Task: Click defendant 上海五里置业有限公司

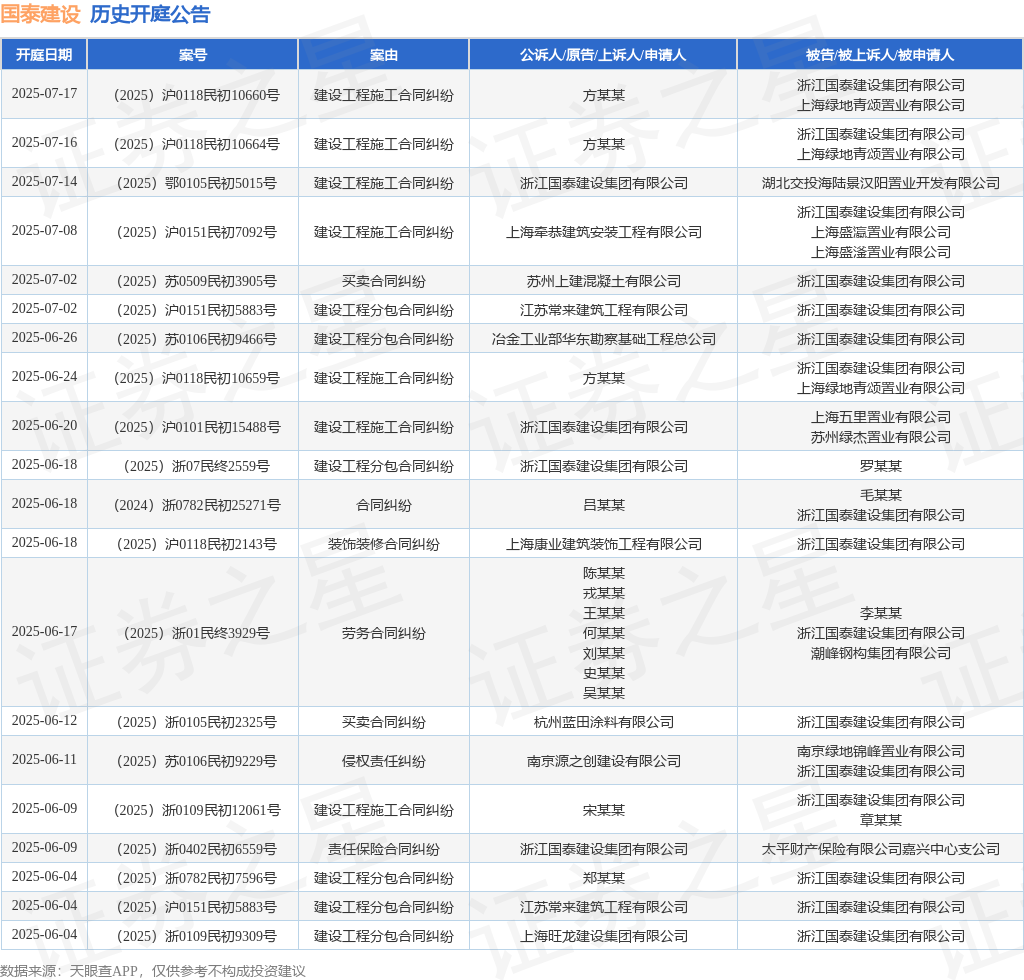Action: pyautogui.click(x=880, y=417)
